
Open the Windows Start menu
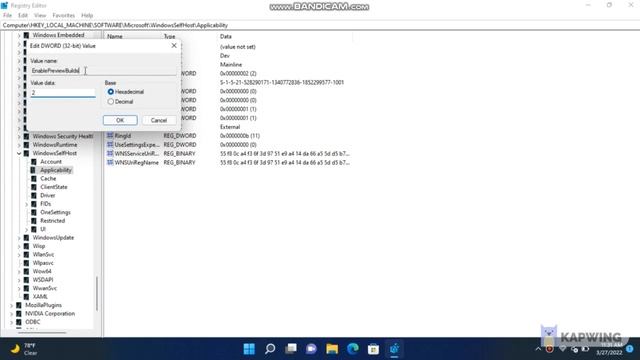pos(249,349)
